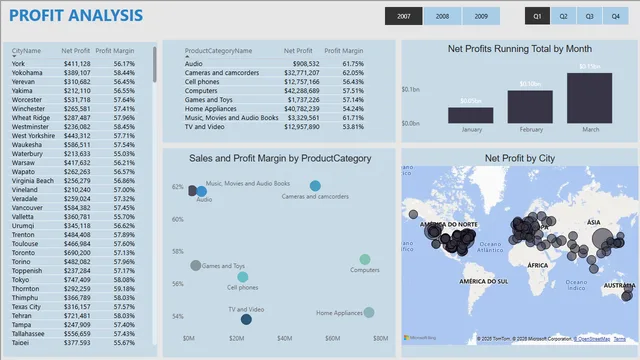Select the 2008 year slicer
Screen dimensions: 640x360
(x=442, y=16)
